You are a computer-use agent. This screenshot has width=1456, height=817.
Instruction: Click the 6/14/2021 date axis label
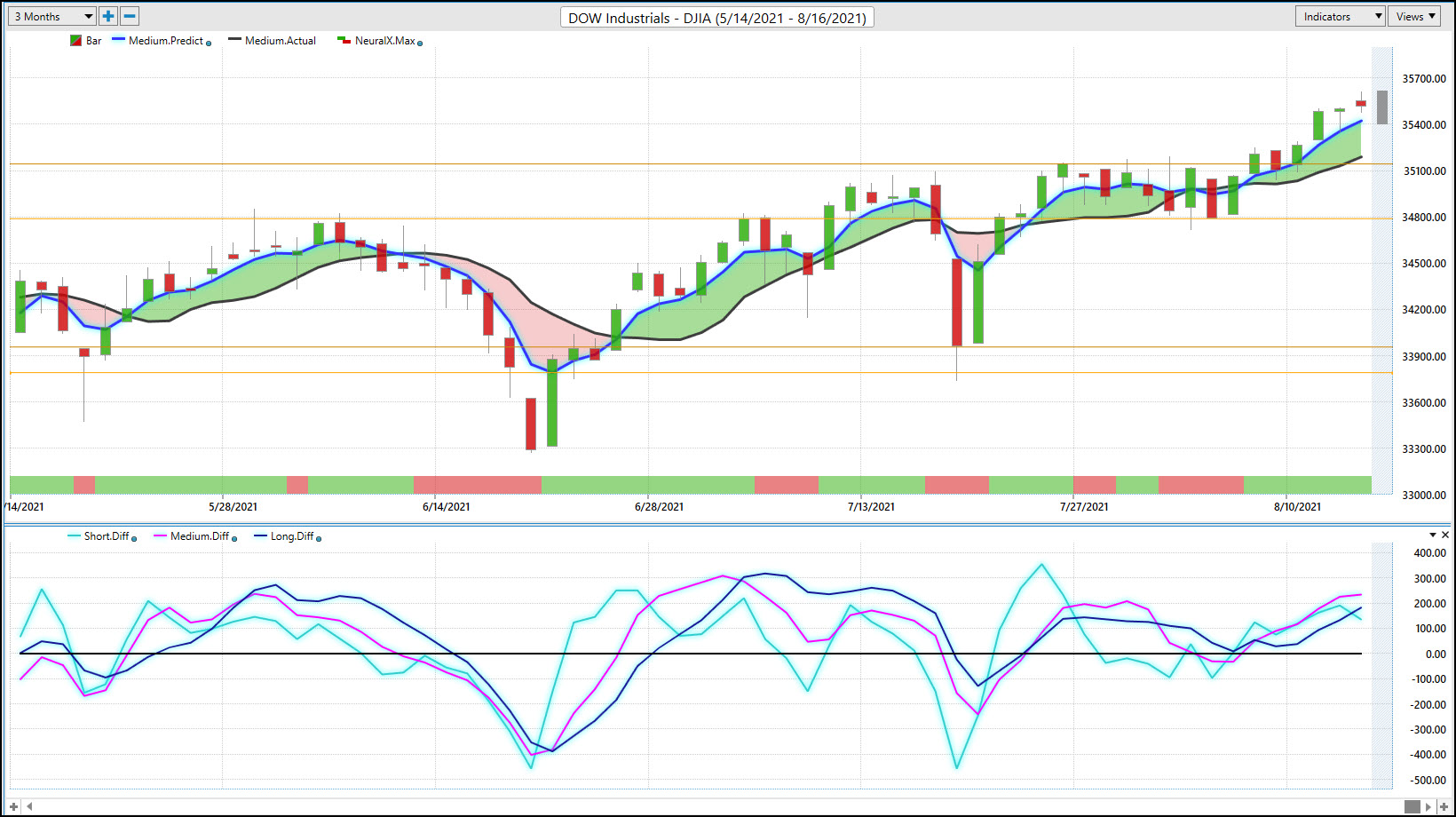coord(446,507)
